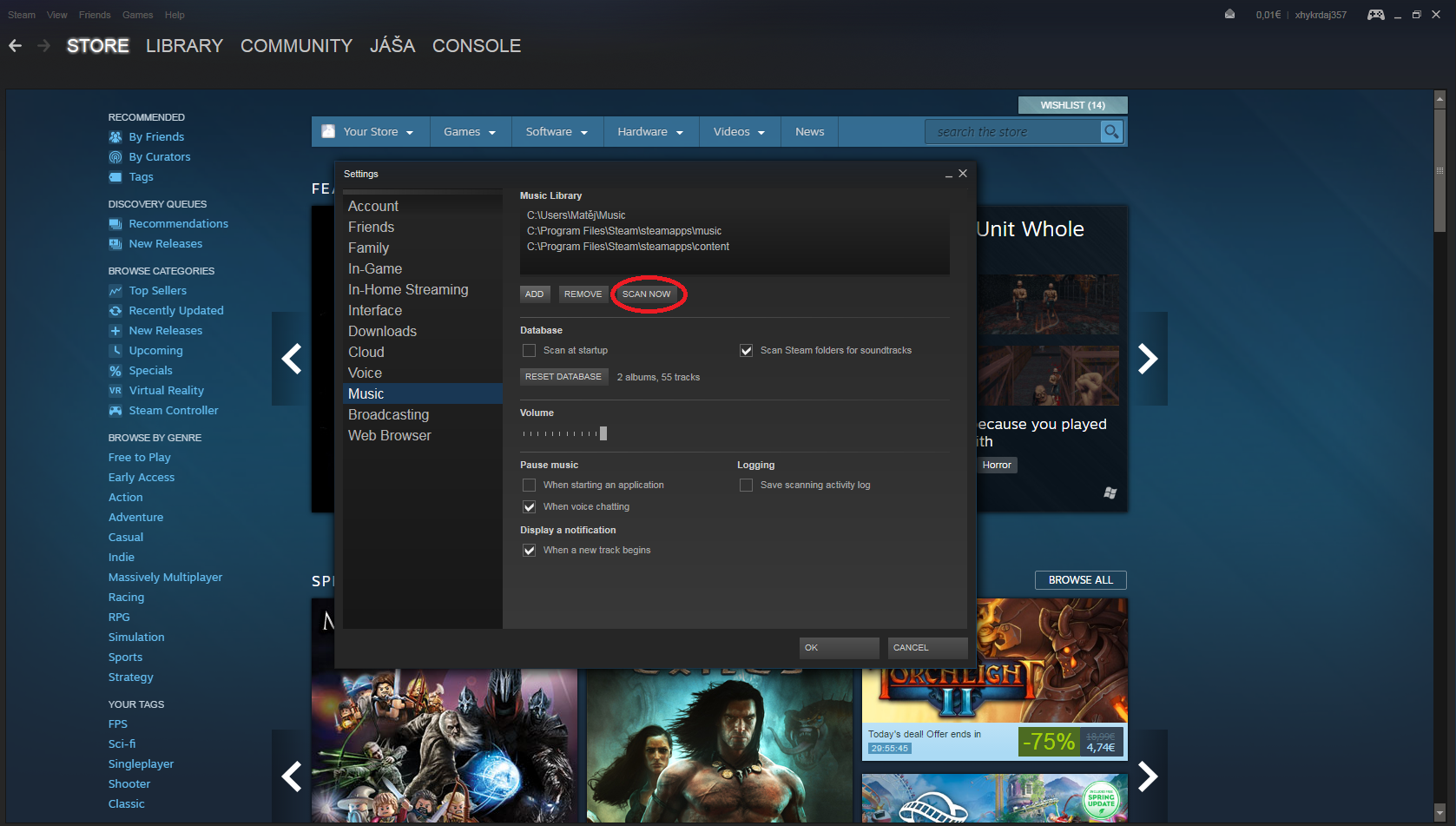Minimize the Settings dialog
The width and height of the screenshot is (1456, 826).
[949, 175]
